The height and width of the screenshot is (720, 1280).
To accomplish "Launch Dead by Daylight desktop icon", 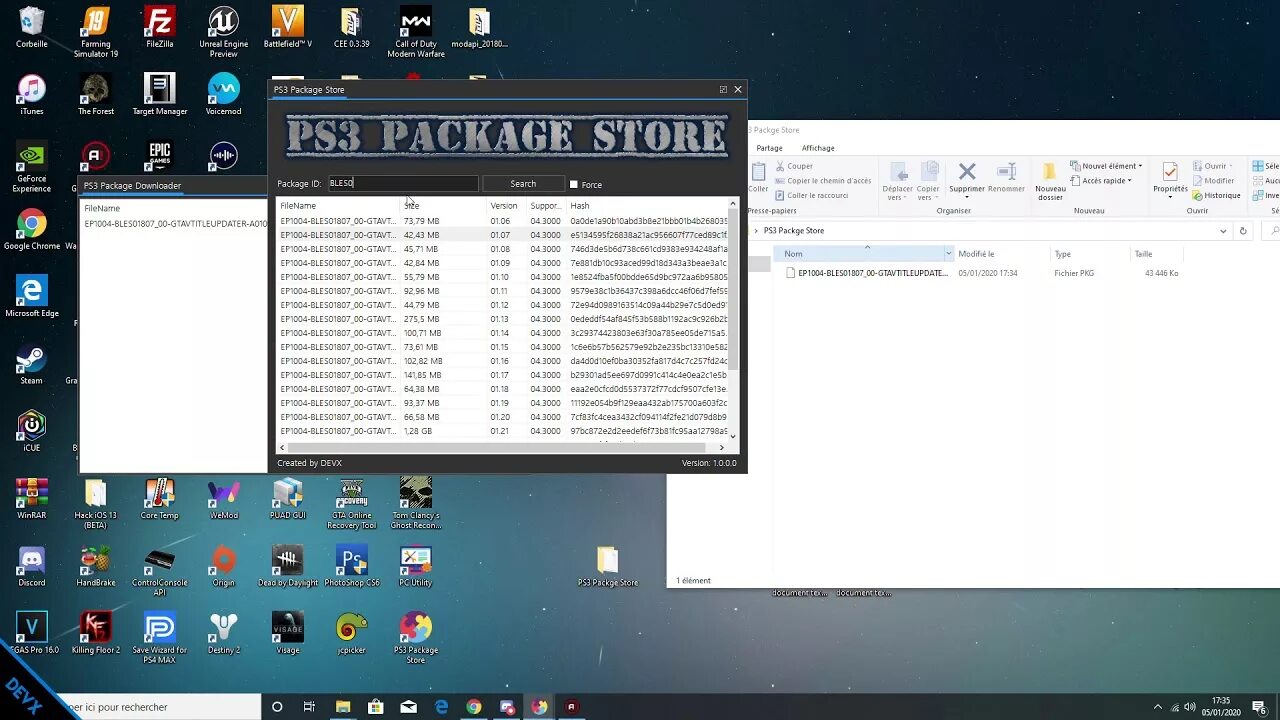I will [x=288, y=567].
